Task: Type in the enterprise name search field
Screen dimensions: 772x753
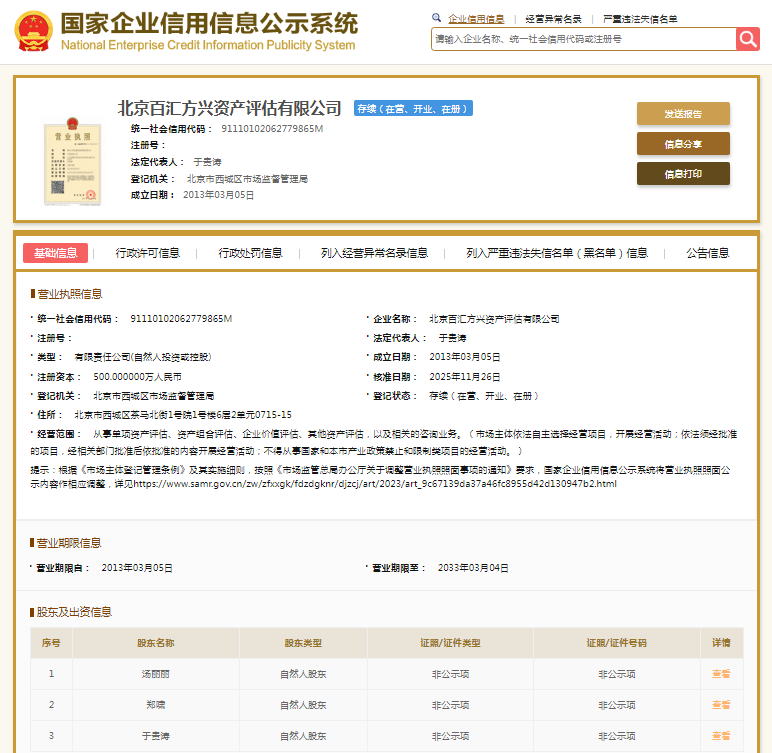Action: pos(583,39)
